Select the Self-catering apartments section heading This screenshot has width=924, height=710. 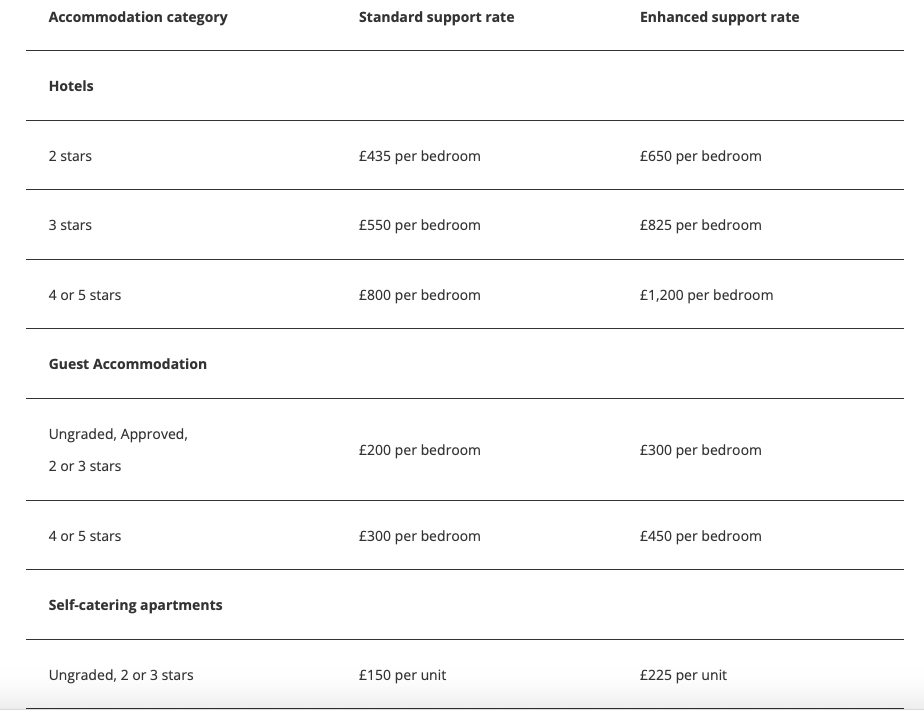pyautogui.click(x=136, y=605)
